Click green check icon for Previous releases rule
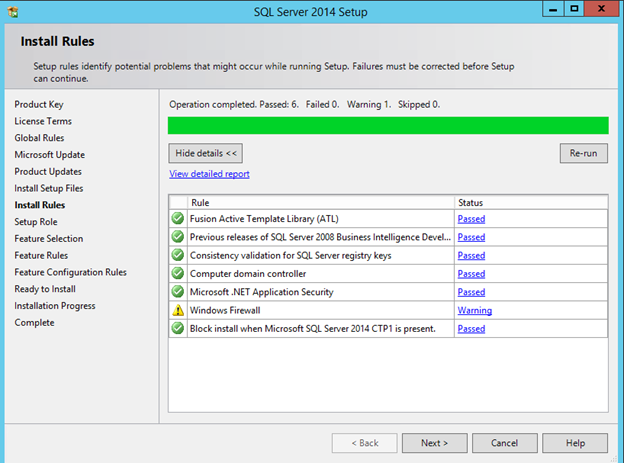The image size is (624, 463). [x=178, y=236]
